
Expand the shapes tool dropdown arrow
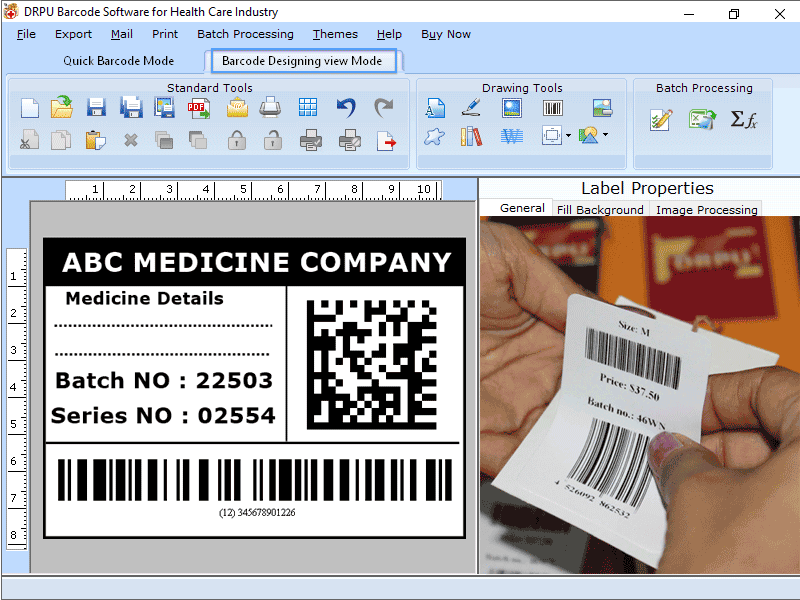pos(606,135)
